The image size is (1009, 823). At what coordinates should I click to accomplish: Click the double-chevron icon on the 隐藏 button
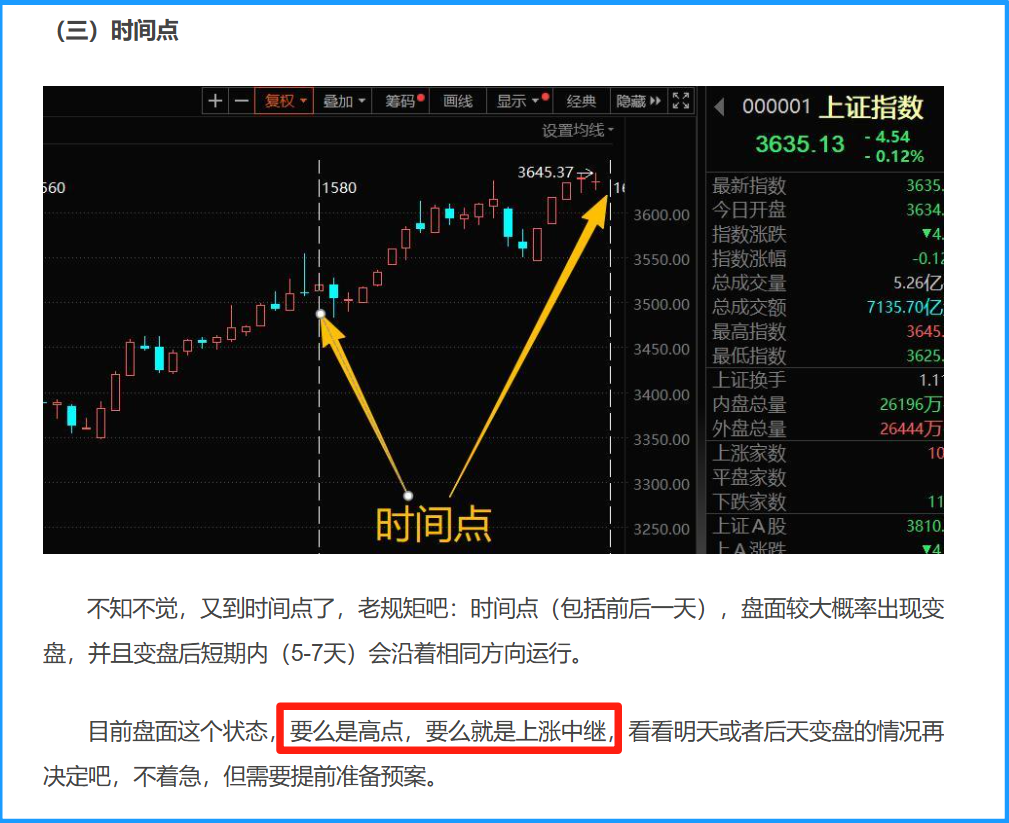coord(656,101)
